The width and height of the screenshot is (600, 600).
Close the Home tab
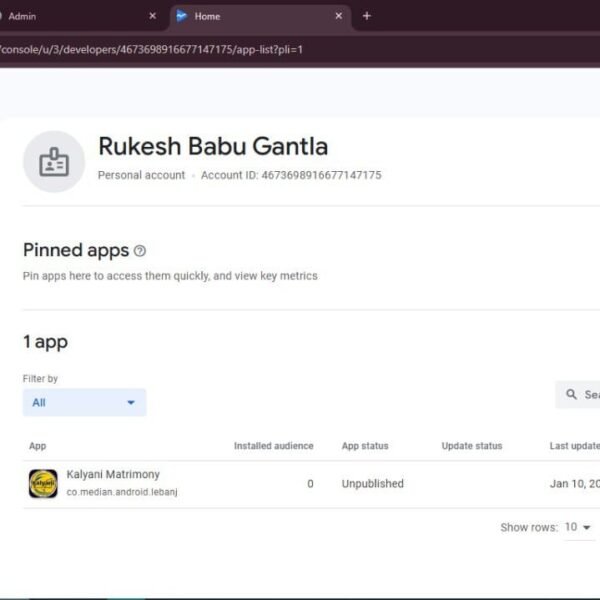click(x=339, y=16)
